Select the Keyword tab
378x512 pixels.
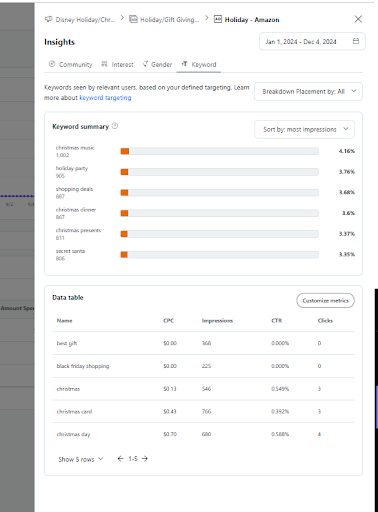click(199, 64)
